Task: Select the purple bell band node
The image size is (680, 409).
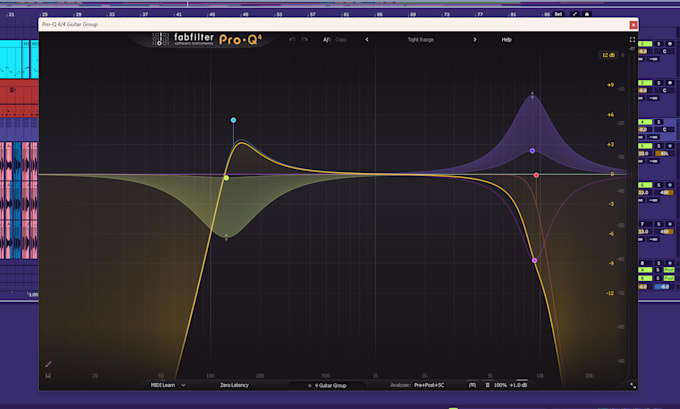Action: pyautogui.click(x=532, y=151)
